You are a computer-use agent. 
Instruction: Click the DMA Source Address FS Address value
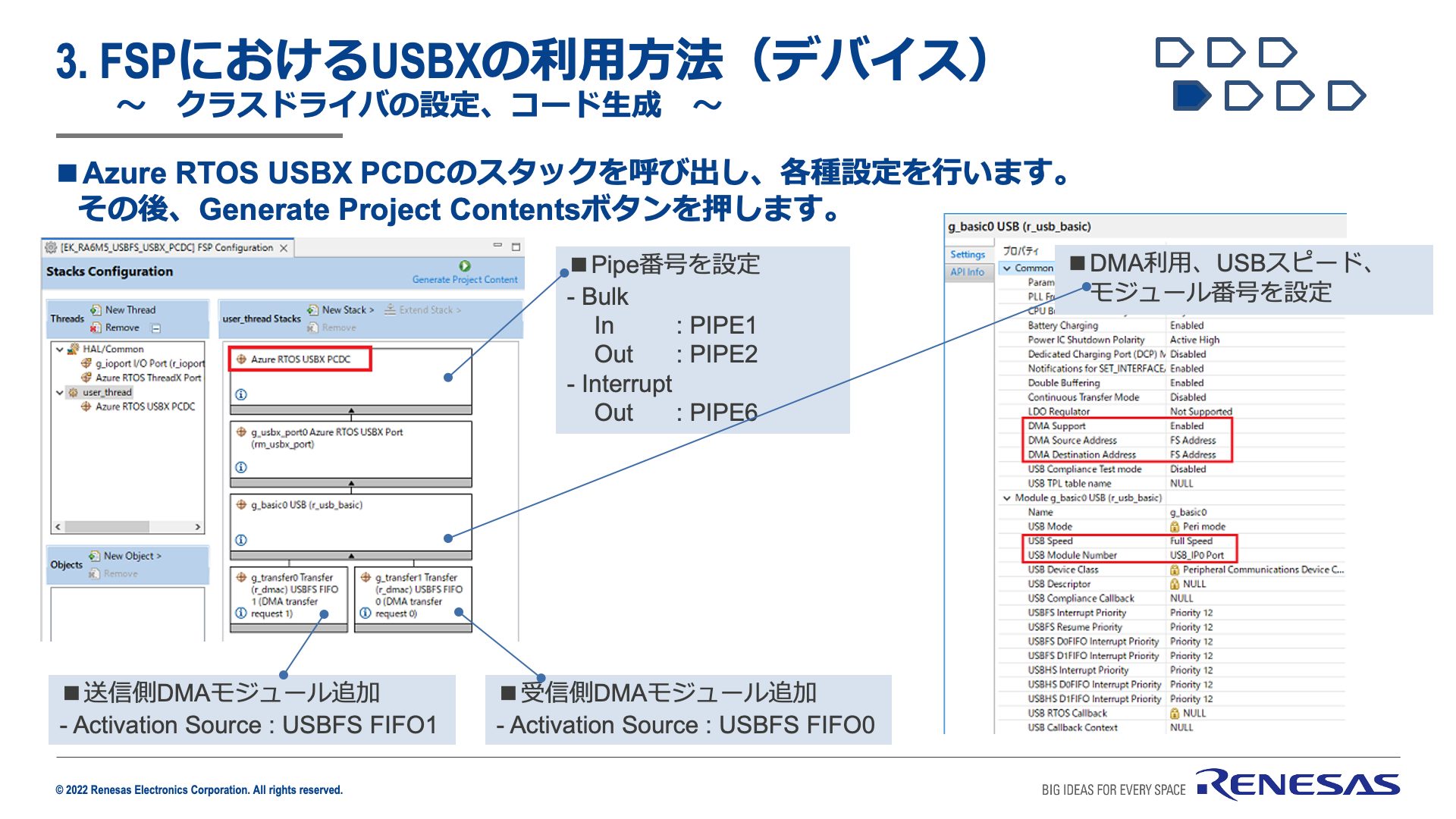tap(1193, 441)
